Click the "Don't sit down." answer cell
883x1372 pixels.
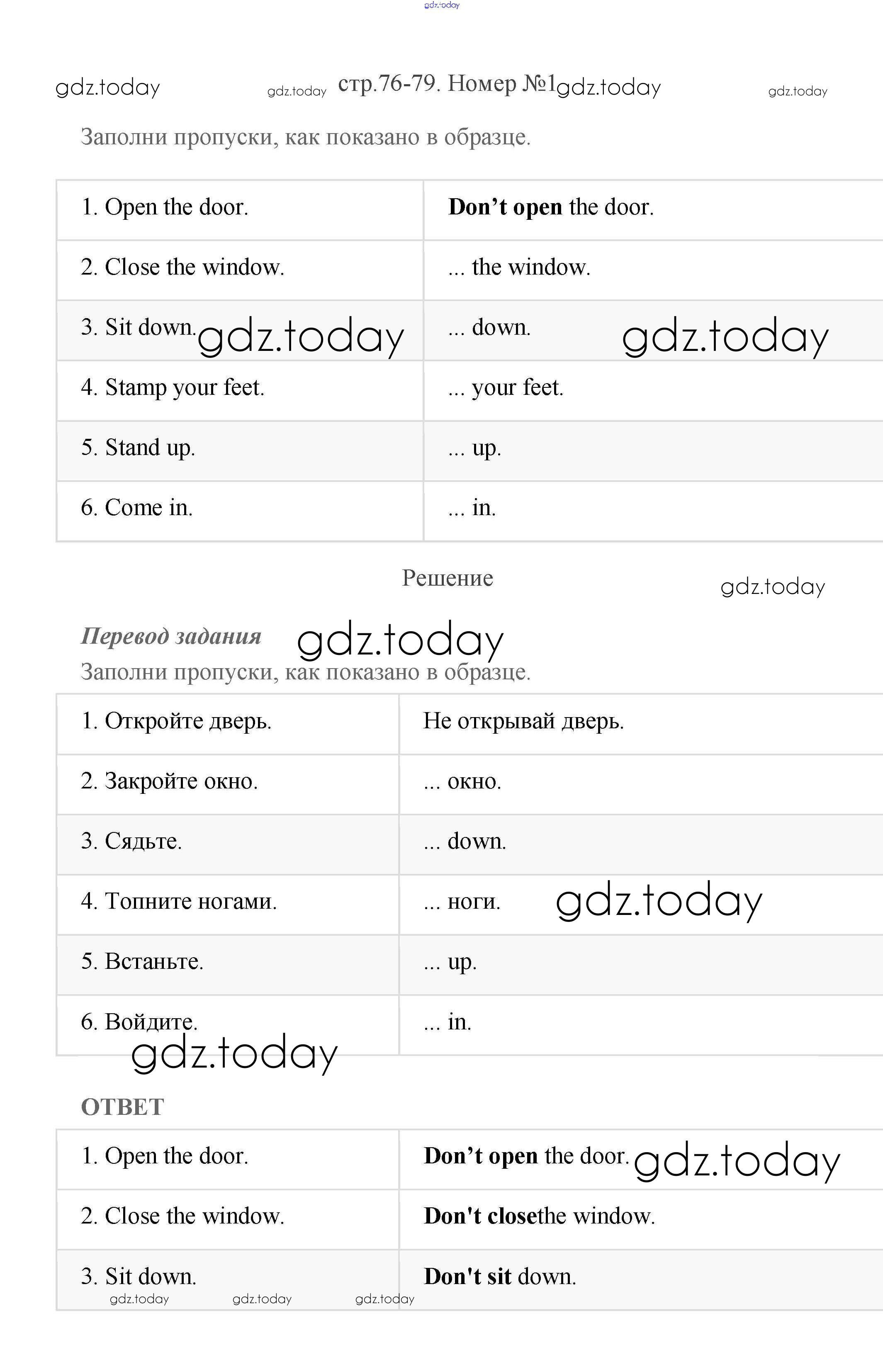point(500,1276)
